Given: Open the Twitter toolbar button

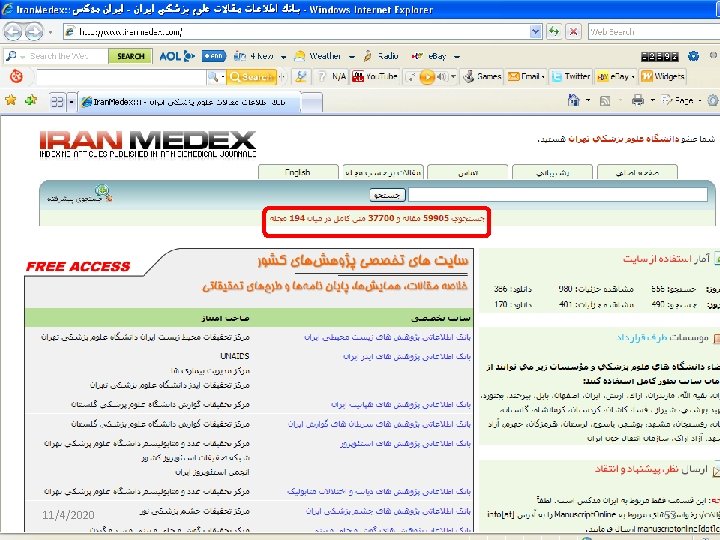Looking at the screenshot, I should pyautogui.click(x=571, y=77).
